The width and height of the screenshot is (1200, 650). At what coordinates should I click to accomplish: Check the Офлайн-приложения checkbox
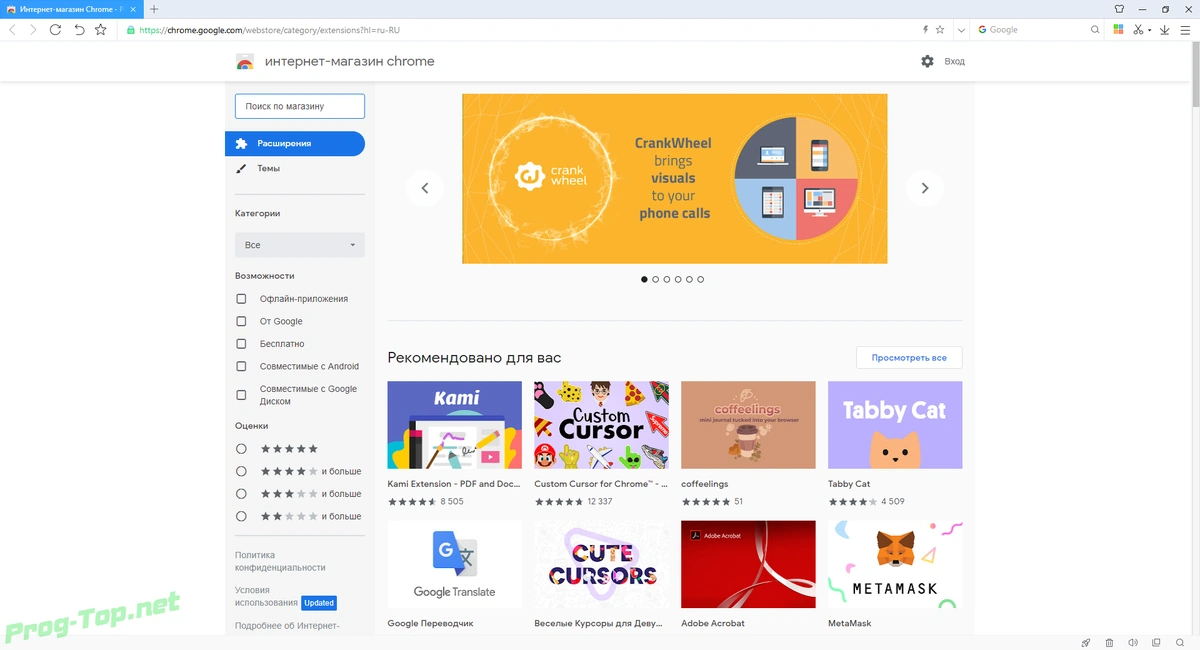pyautogui.click(x=241, y=299)
